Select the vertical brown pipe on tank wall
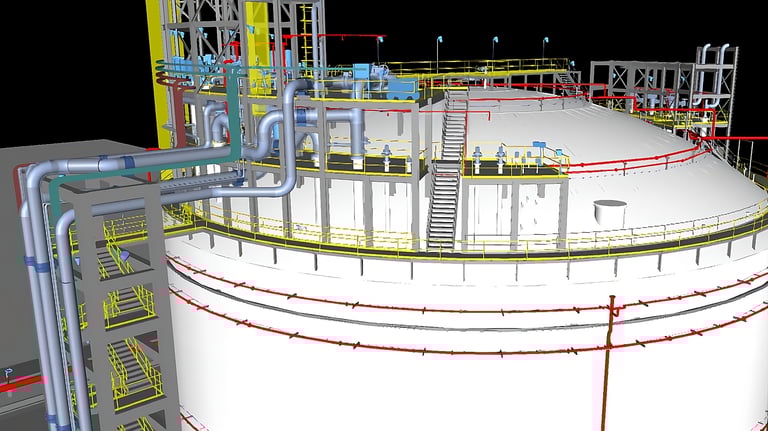768x431 pixels. [607, 363]
